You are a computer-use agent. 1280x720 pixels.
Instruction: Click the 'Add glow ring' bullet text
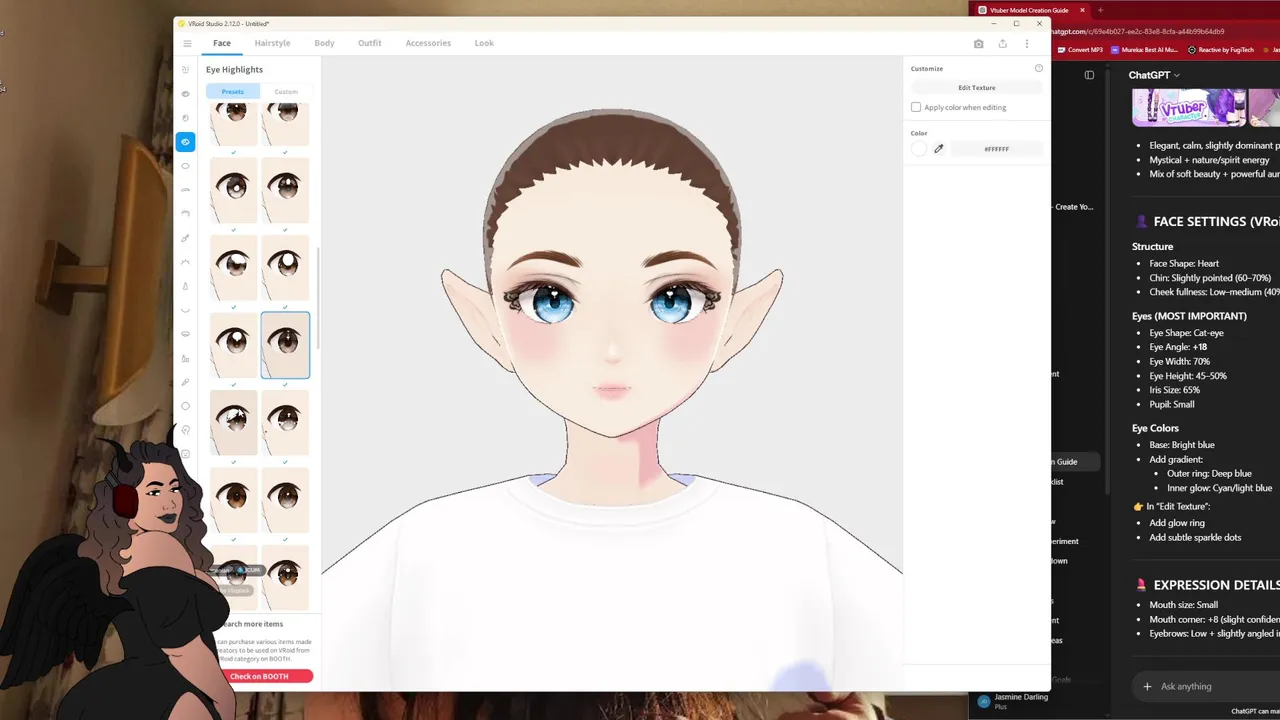[1177, 523]
